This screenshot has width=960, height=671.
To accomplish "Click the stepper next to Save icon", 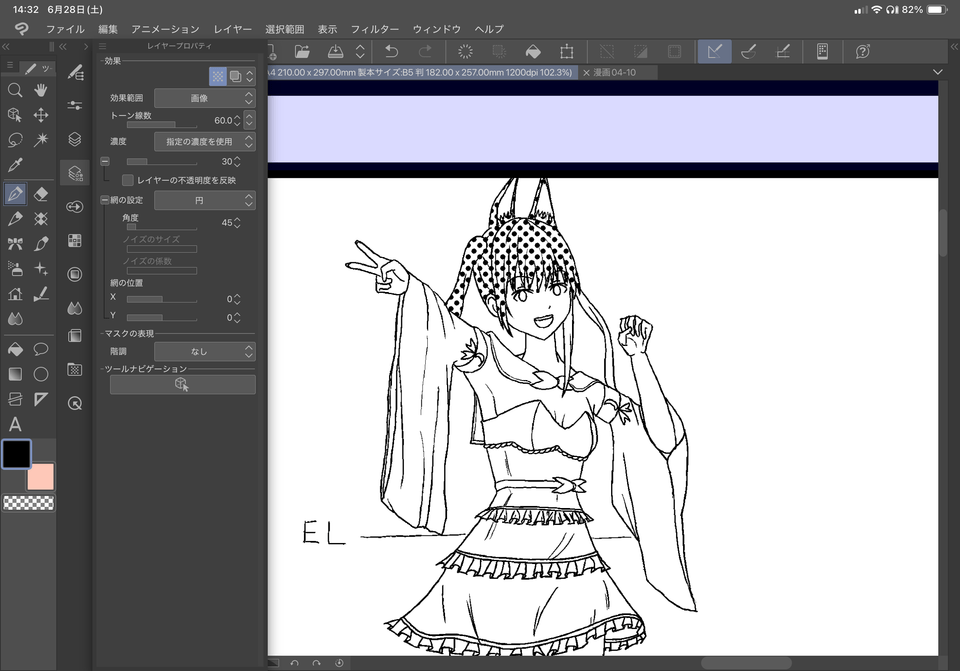I will click(361, 52).
